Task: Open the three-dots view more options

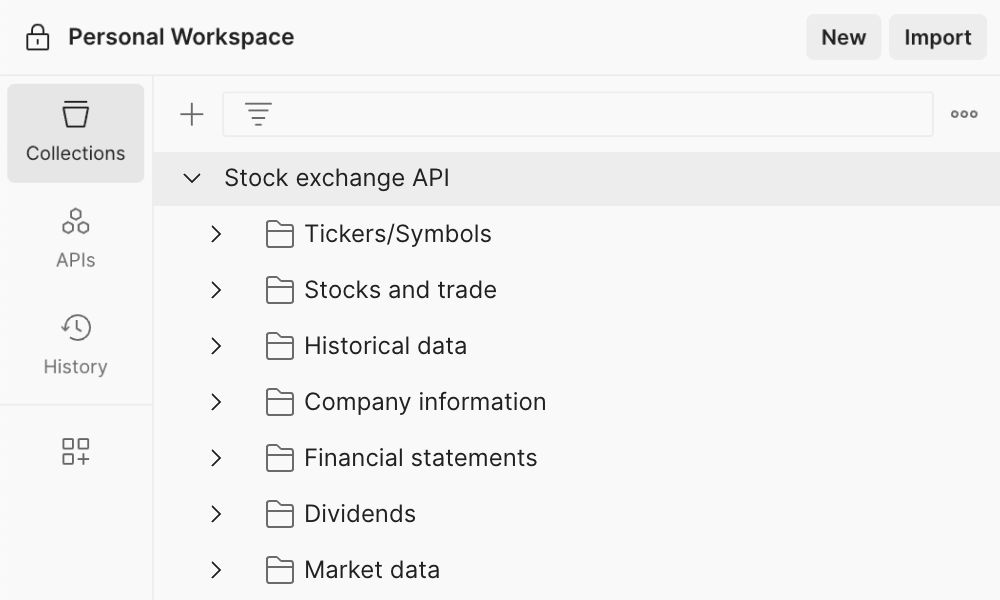Action: (x=964, y=115)
